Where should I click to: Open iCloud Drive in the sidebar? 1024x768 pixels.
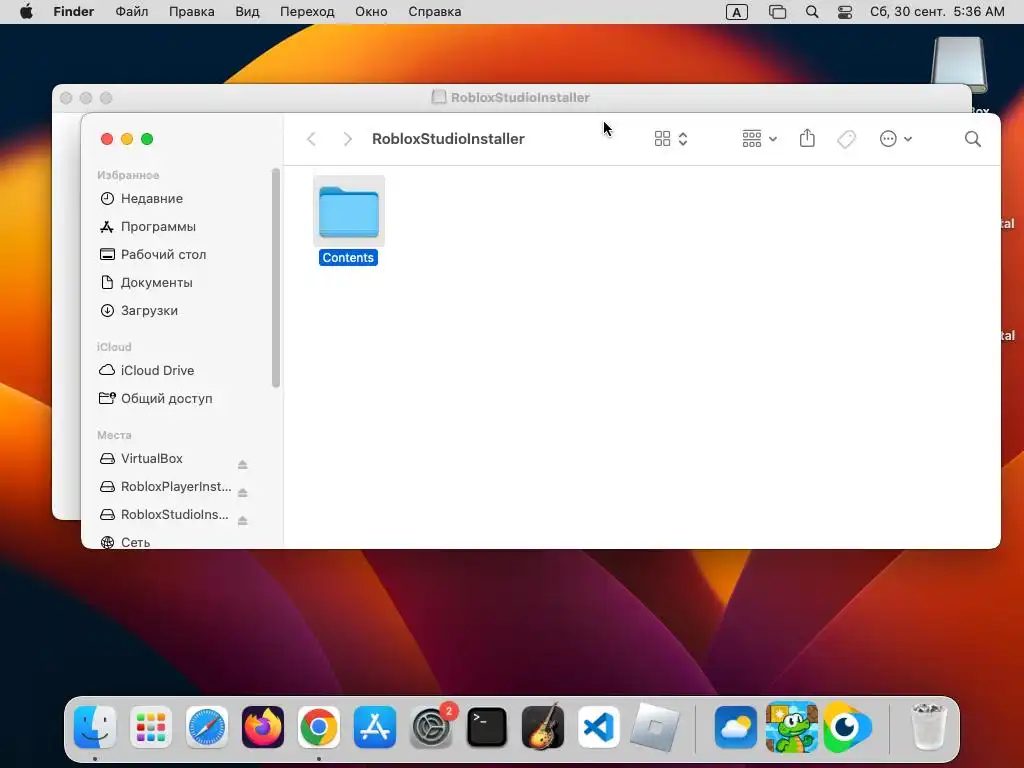pyautogui.click(x=157, y=370)
